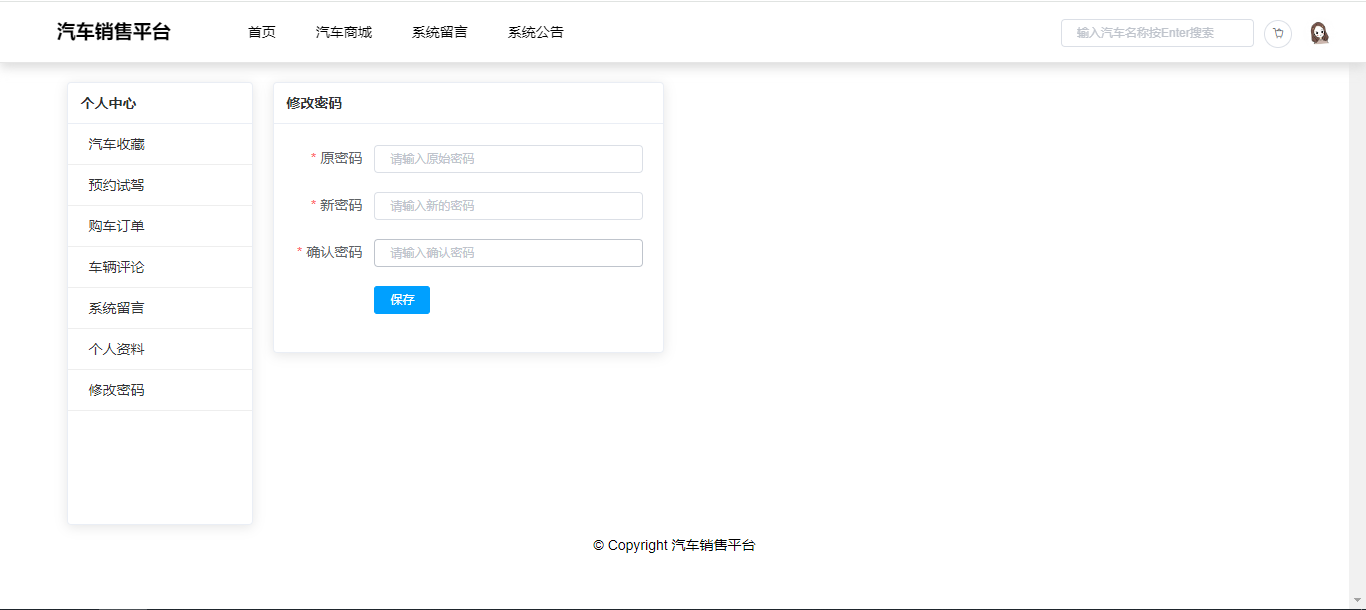Click the user avatar icon
The image size is (1366, 610).
click(x=1320, y=33)
